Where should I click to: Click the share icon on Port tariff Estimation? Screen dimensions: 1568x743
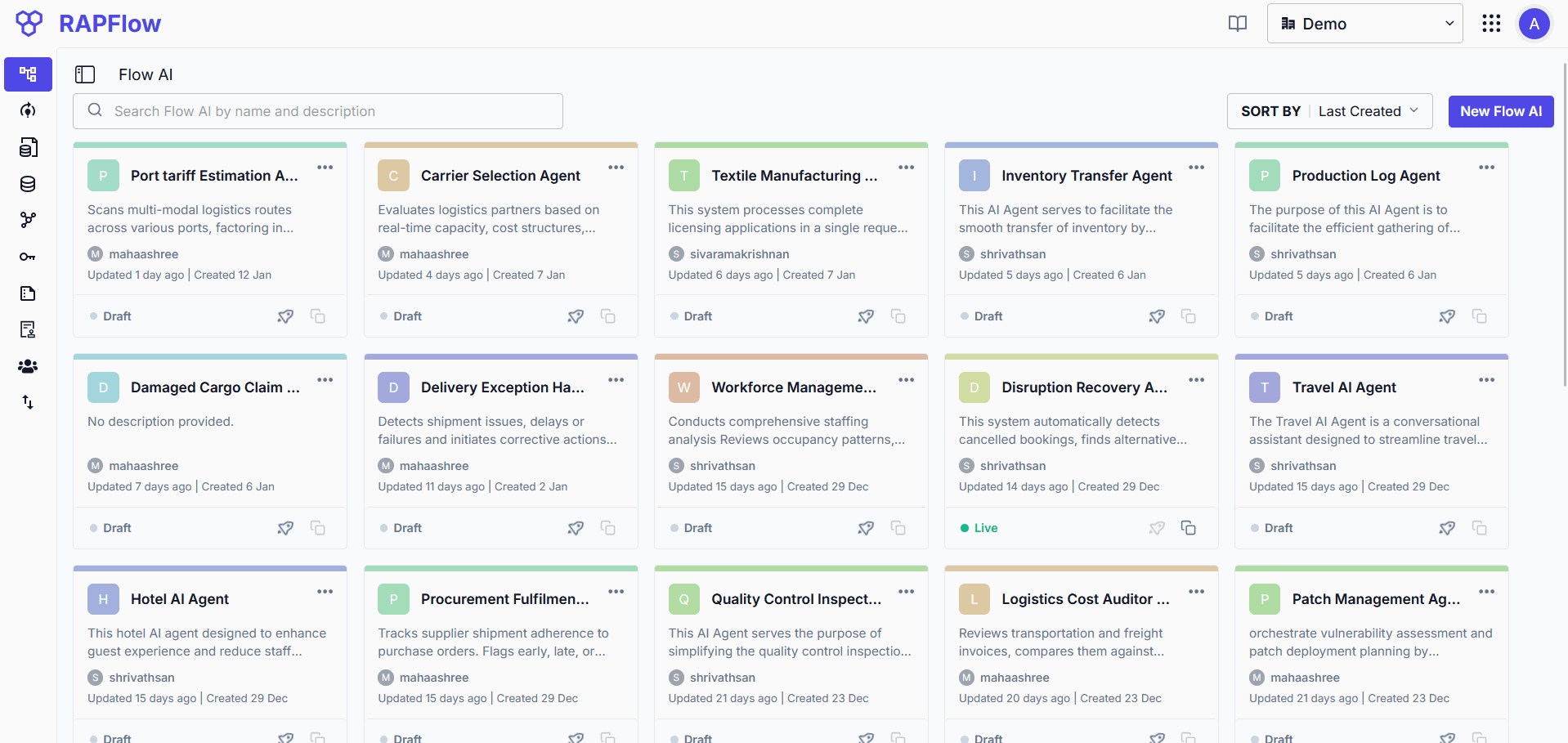click(x=285, y=316)
